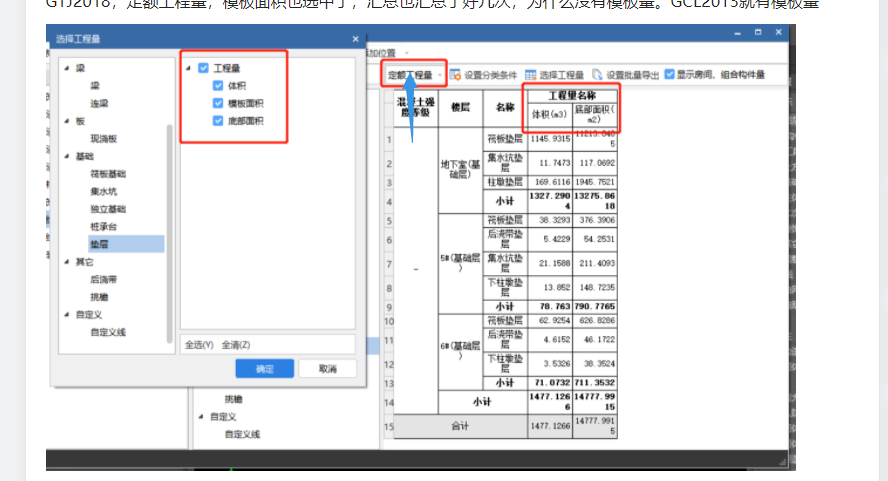Select the highlighted 垫层 tree item

coord(126,244)
